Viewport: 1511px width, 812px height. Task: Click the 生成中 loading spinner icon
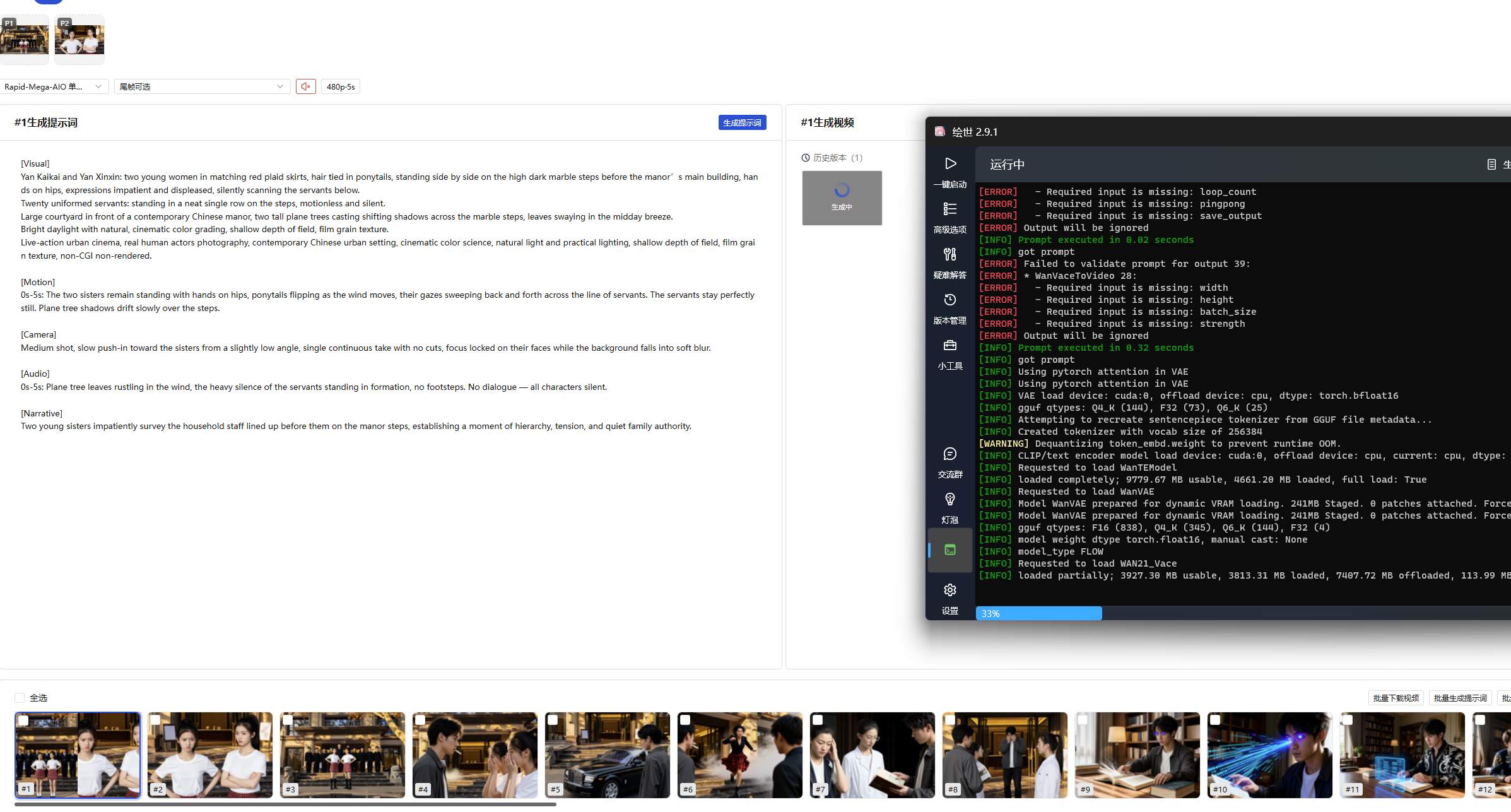click(842, 190)
